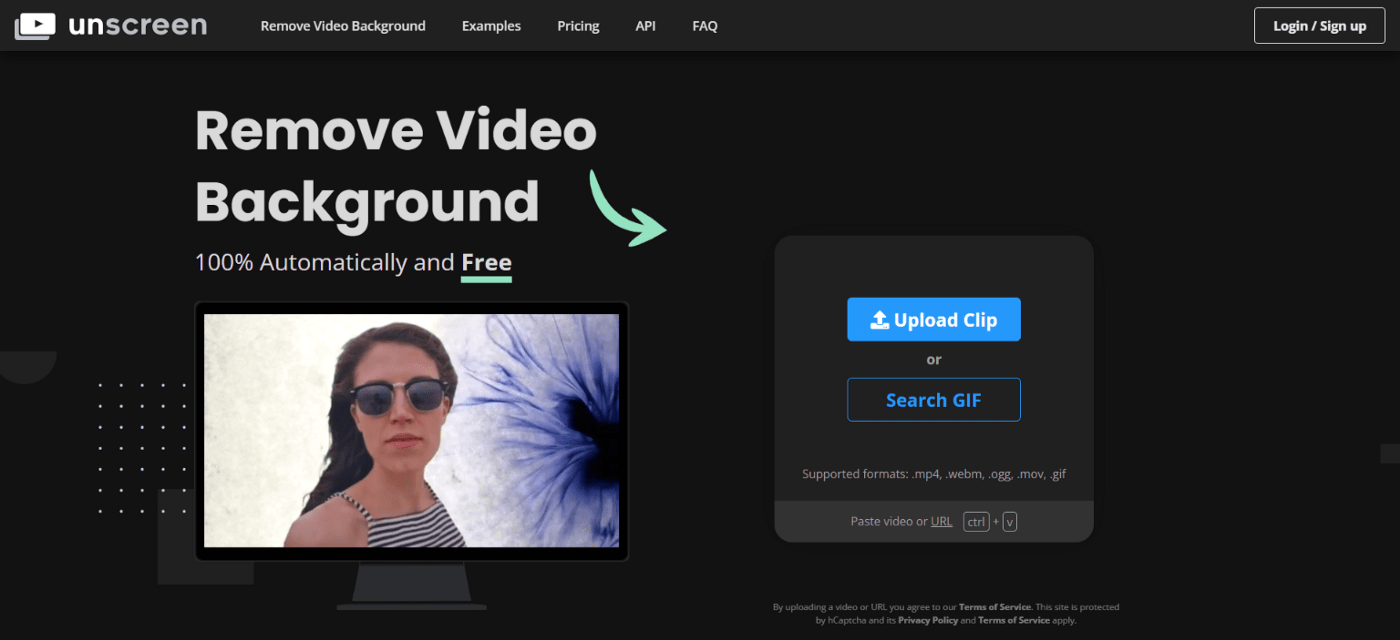Open the Privacy Policy link

pos(928,620)
